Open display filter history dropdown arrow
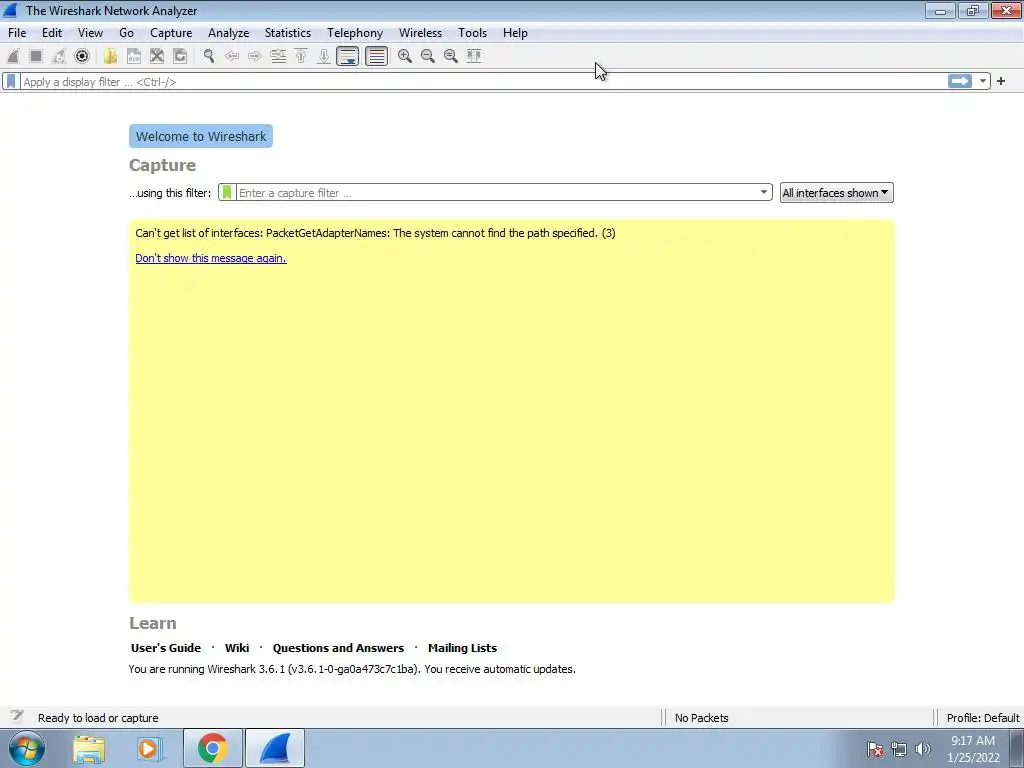 click(983, 81)
